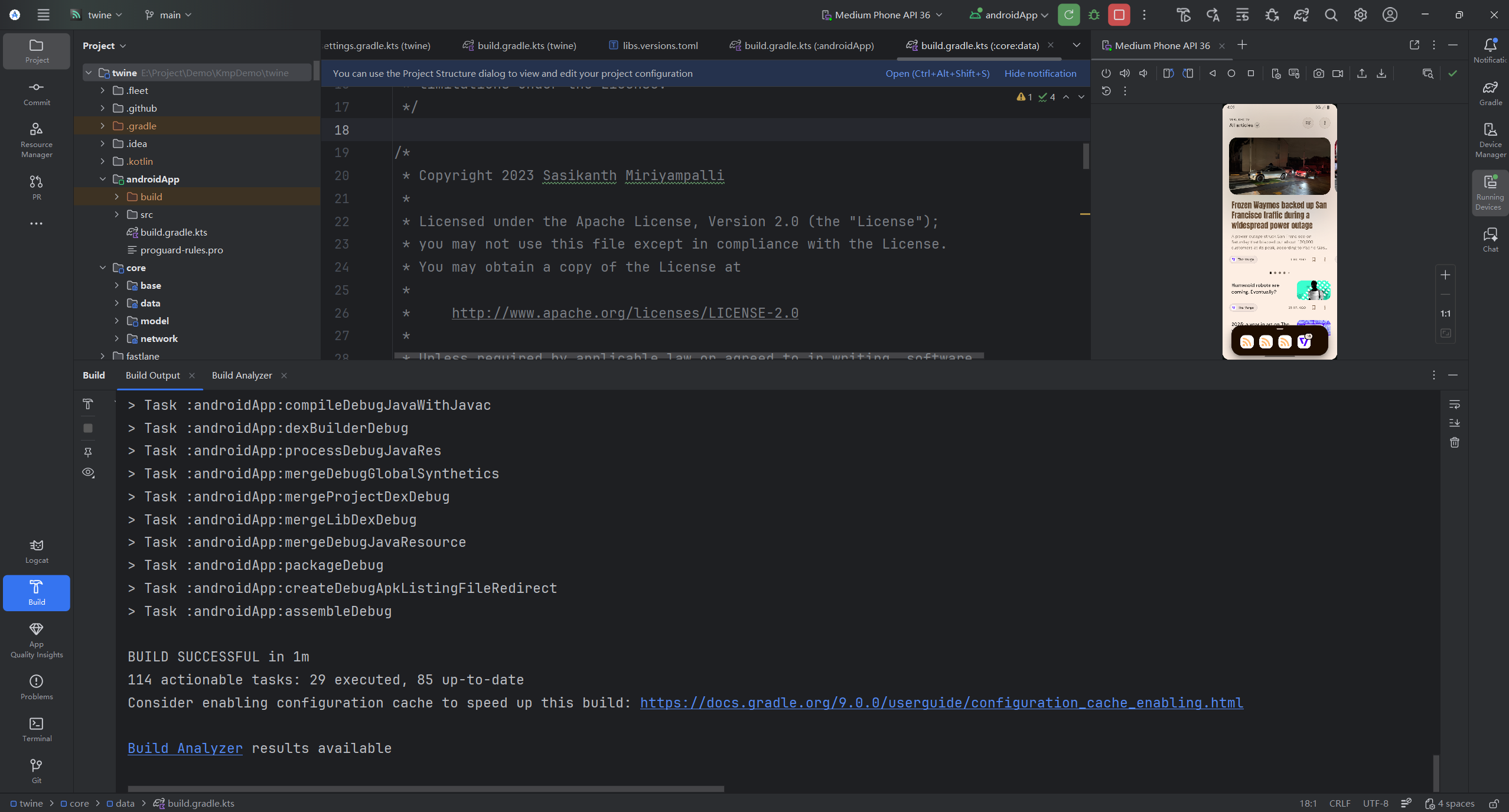The height and width of the screenshot is (812, 1509).
Task: Collapse the androidApp module tree
Action: [103, 179]
